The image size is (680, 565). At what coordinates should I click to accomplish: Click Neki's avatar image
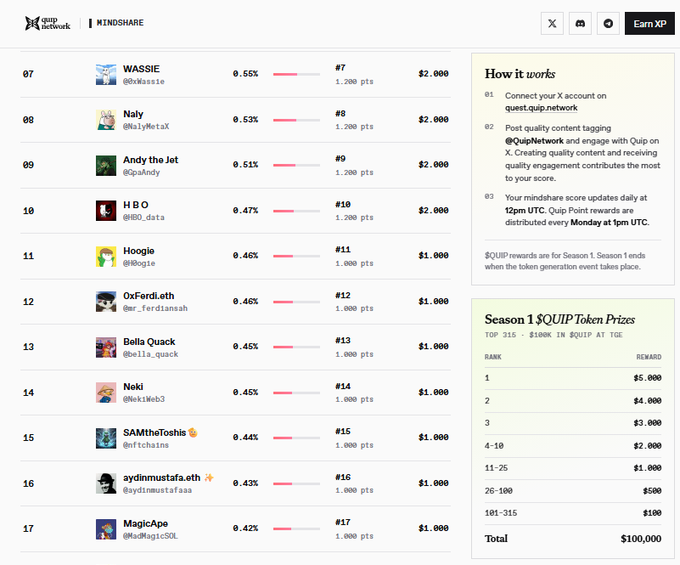pyautogui.click(x=106, y=392)
